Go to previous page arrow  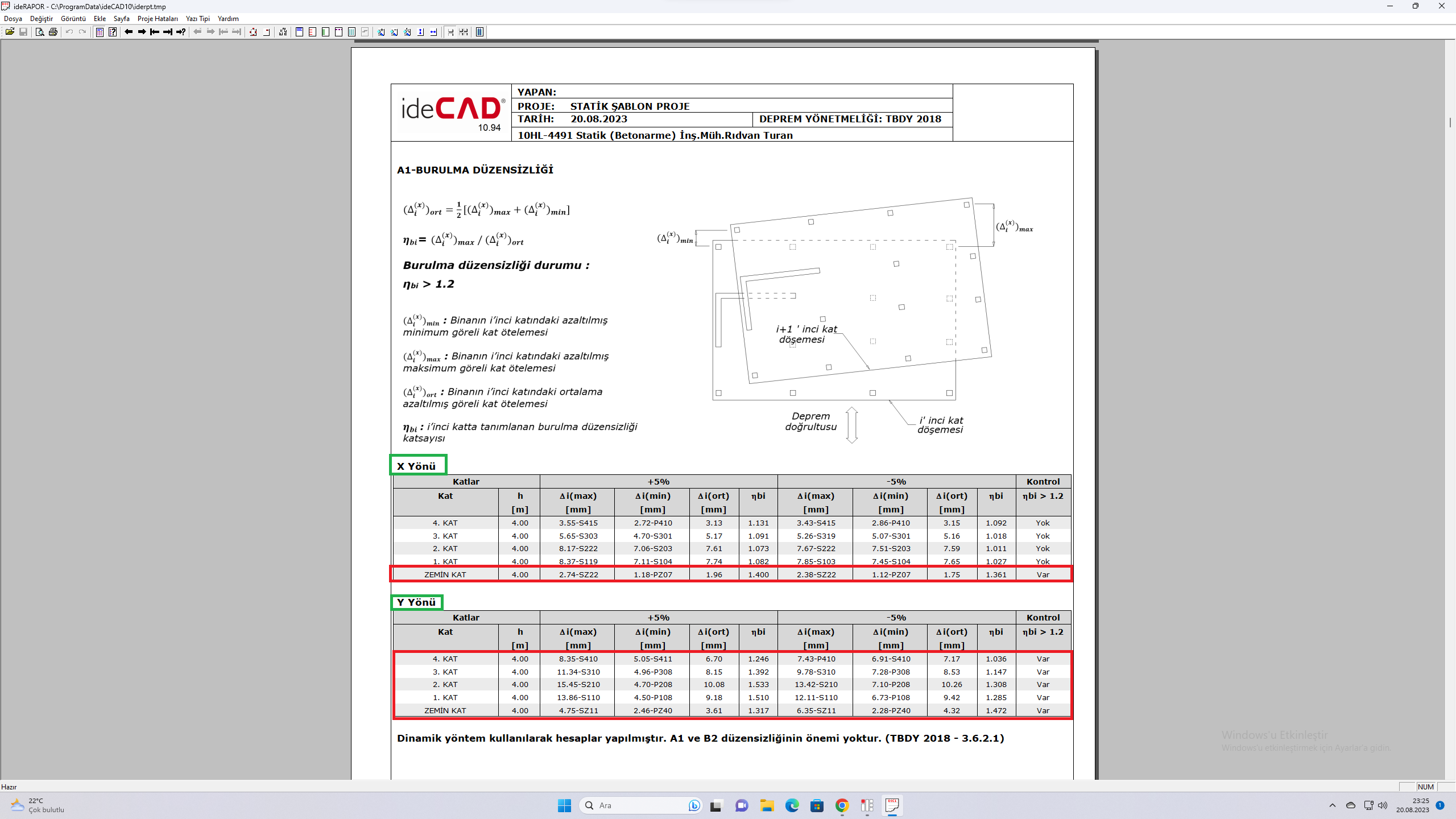[x=129, y=32]
